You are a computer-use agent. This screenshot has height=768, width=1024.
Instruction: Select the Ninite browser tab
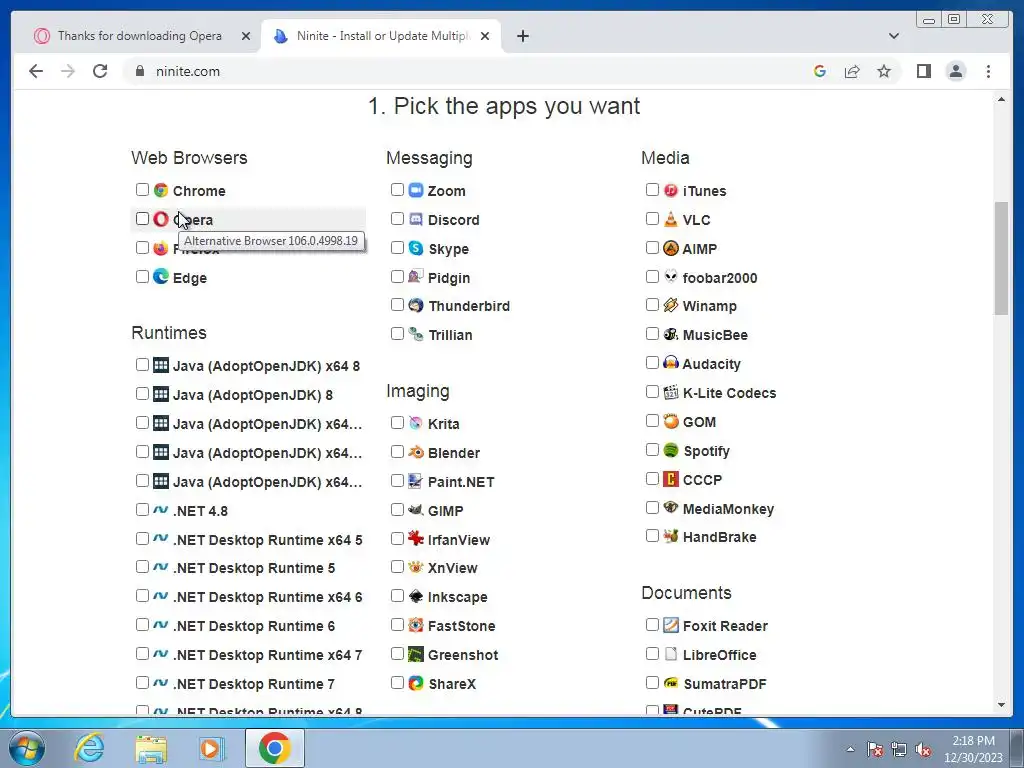point(381,36)
